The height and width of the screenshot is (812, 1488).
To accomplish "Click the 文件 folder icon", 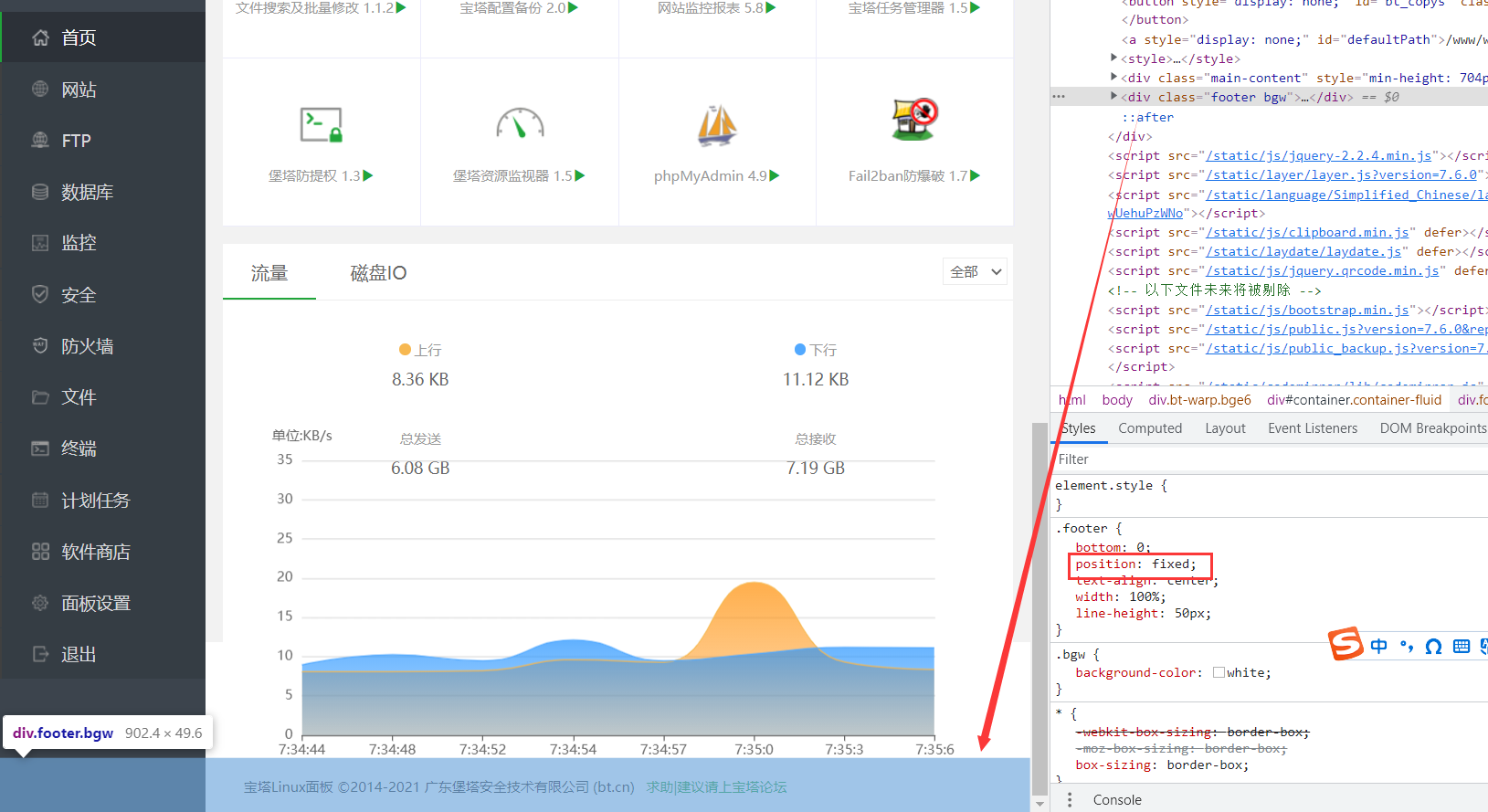I will click(x=40, y=397).
